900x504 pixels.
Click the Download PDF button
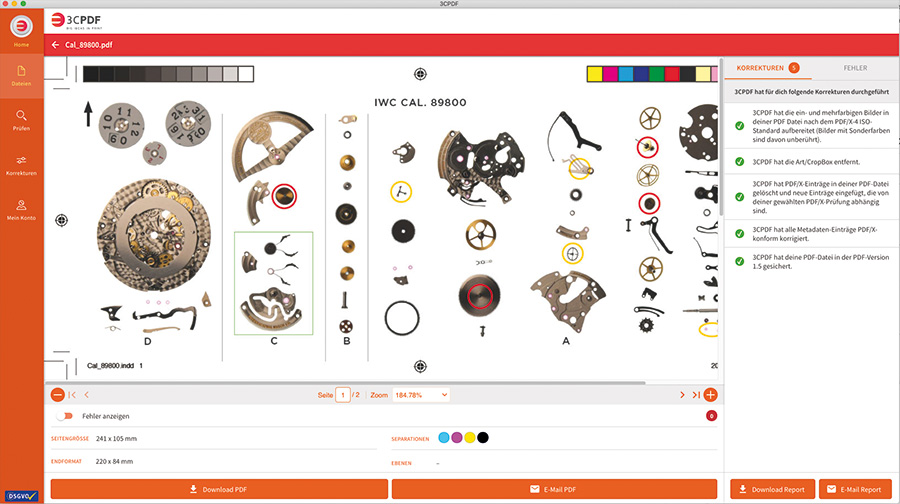click(x=219, y=489)
